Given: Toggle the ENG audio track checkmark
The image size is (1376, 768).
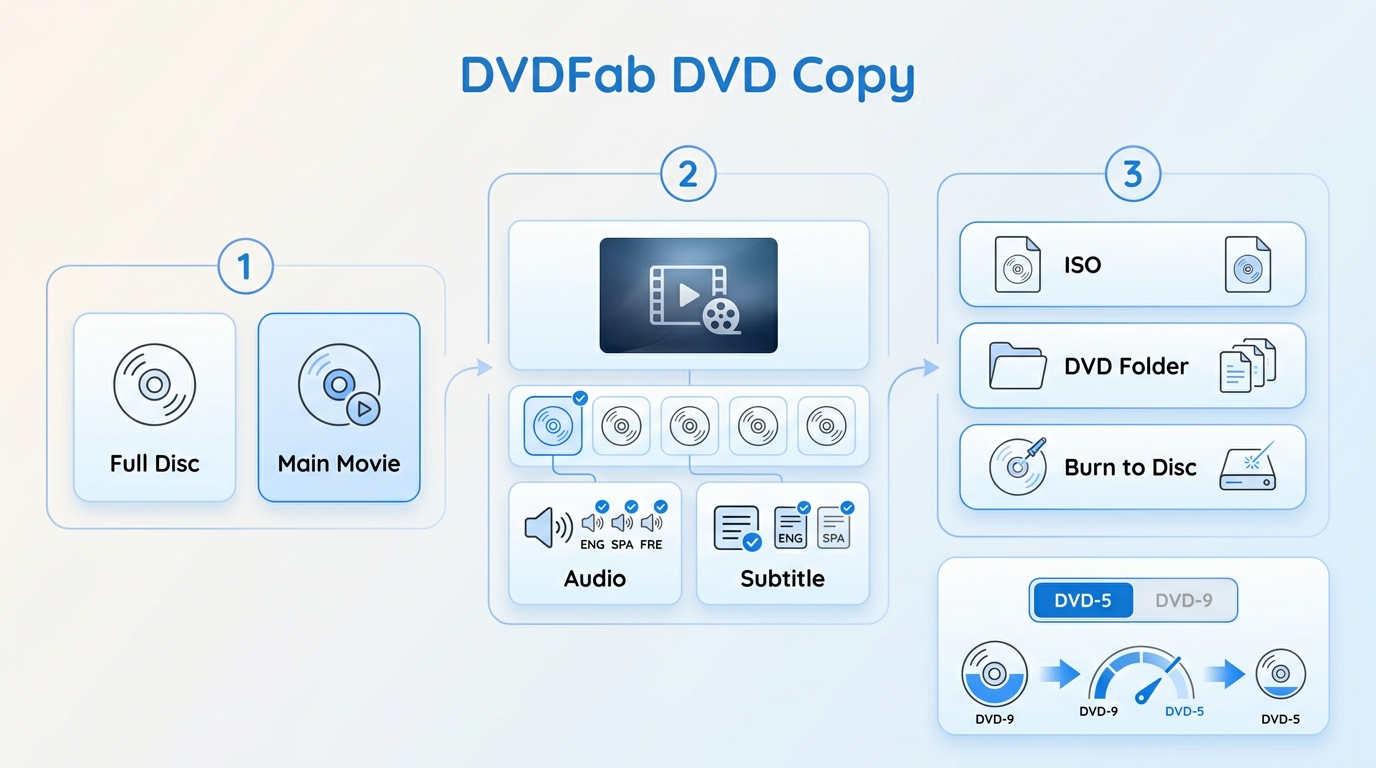Looking at the screenshot, I should coord(602,506).
